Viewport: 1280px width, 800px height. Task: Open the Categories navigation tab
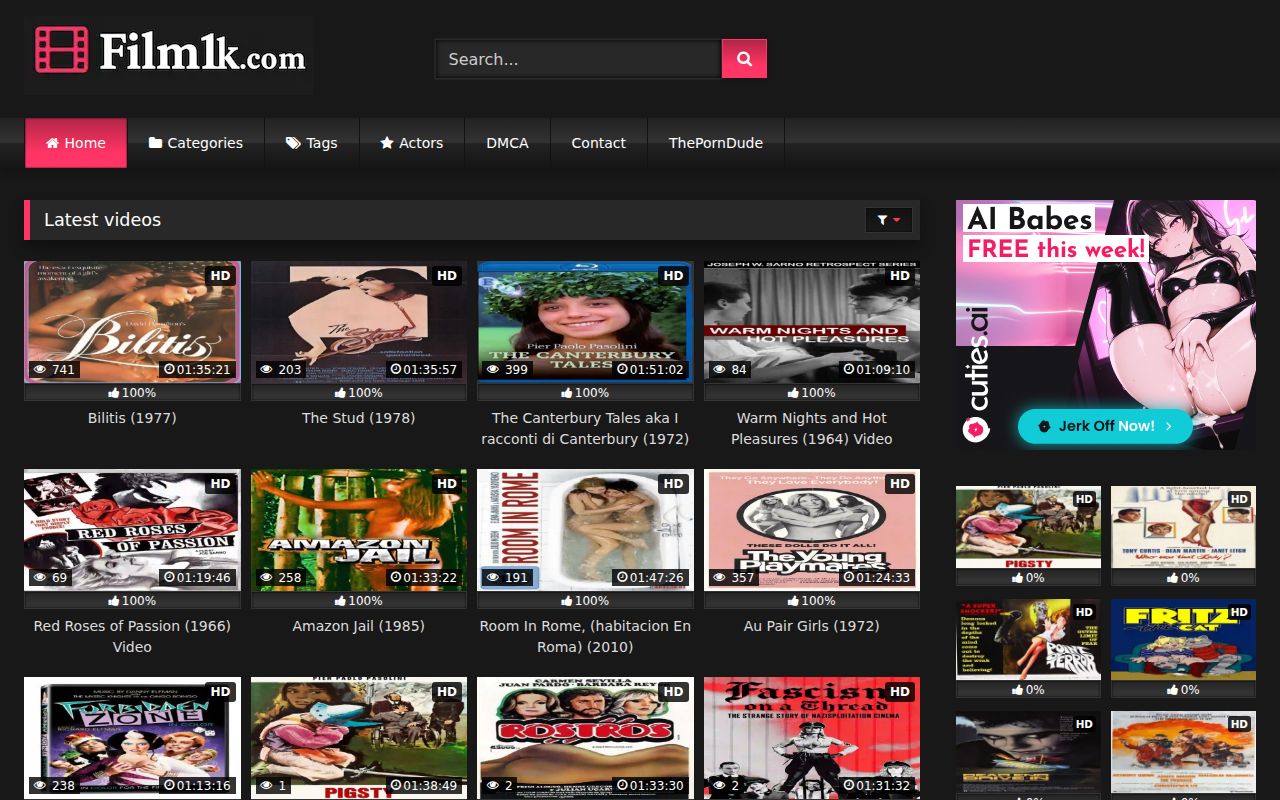click(196, 143)
